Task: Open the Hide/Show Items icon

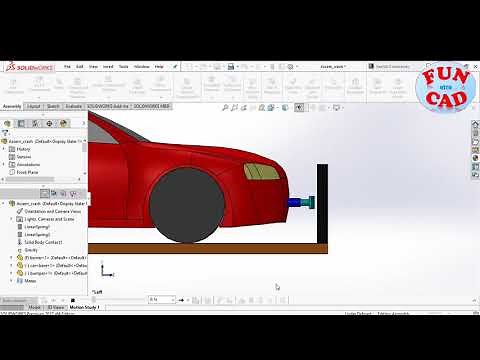Action: coord(299,107)
